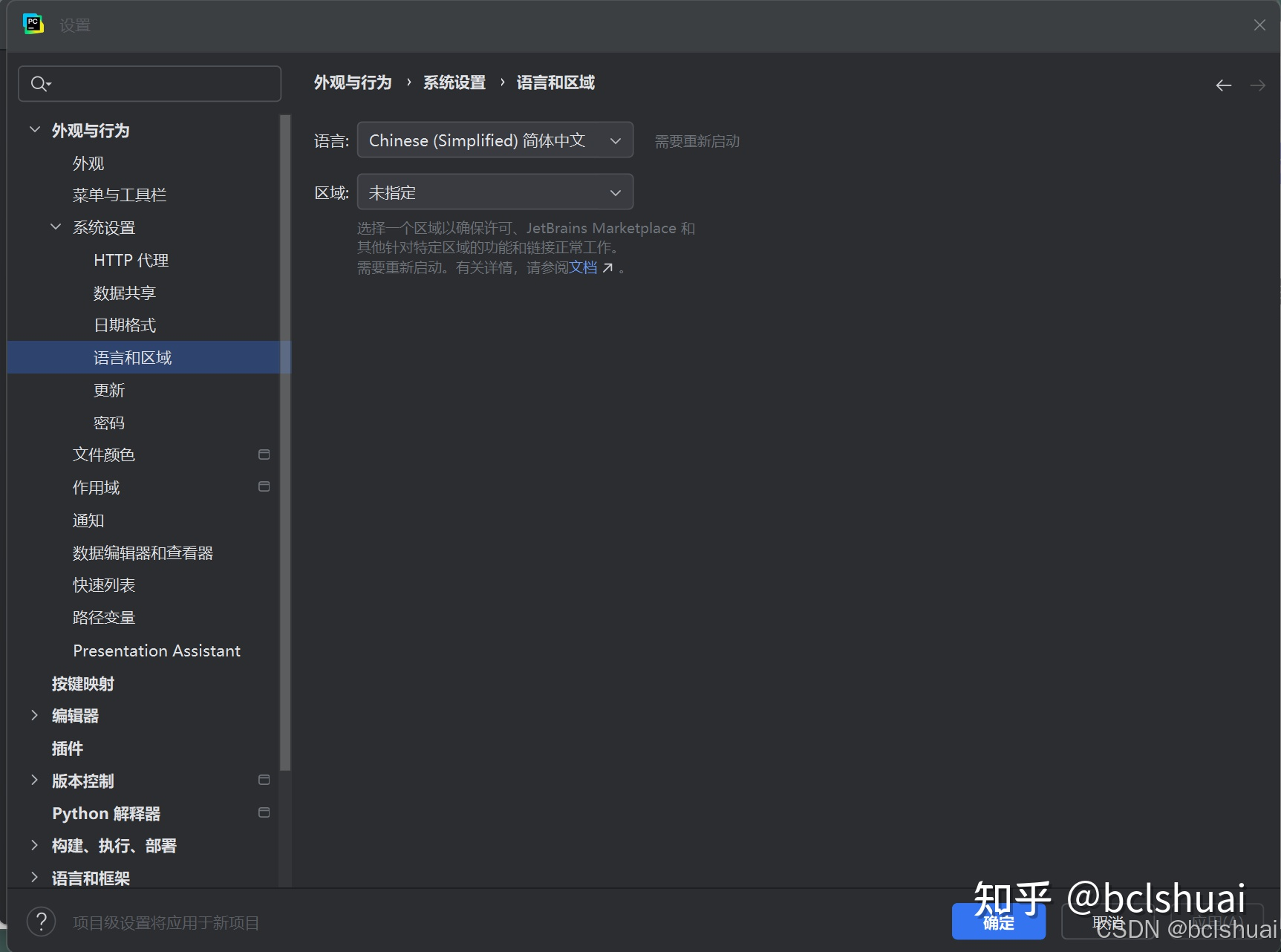Open the 日期格式 settings page
The image size is (1281, 952).
(125, 325)
